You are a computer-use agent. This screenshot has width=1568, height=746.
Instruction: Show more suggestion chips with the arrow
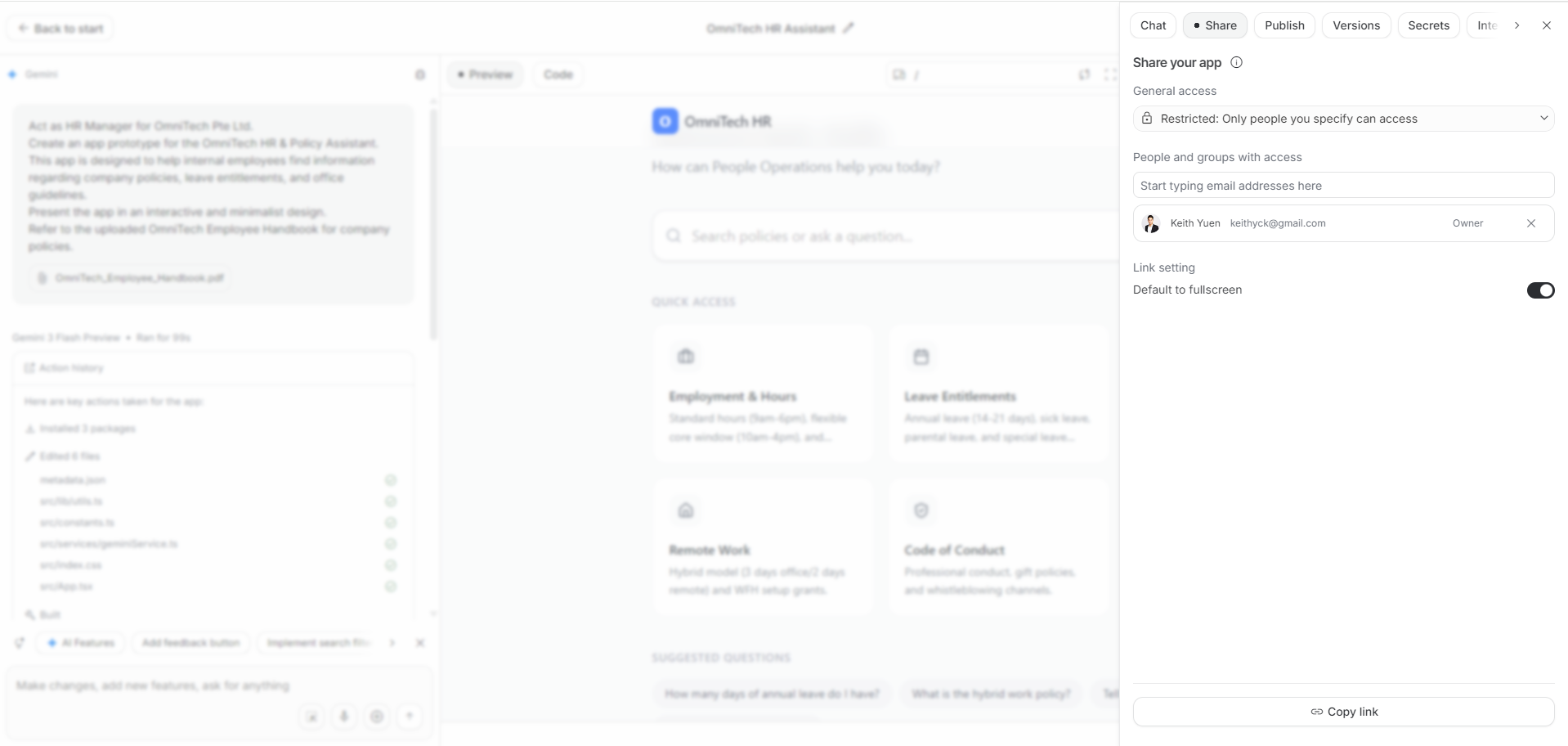392,643
